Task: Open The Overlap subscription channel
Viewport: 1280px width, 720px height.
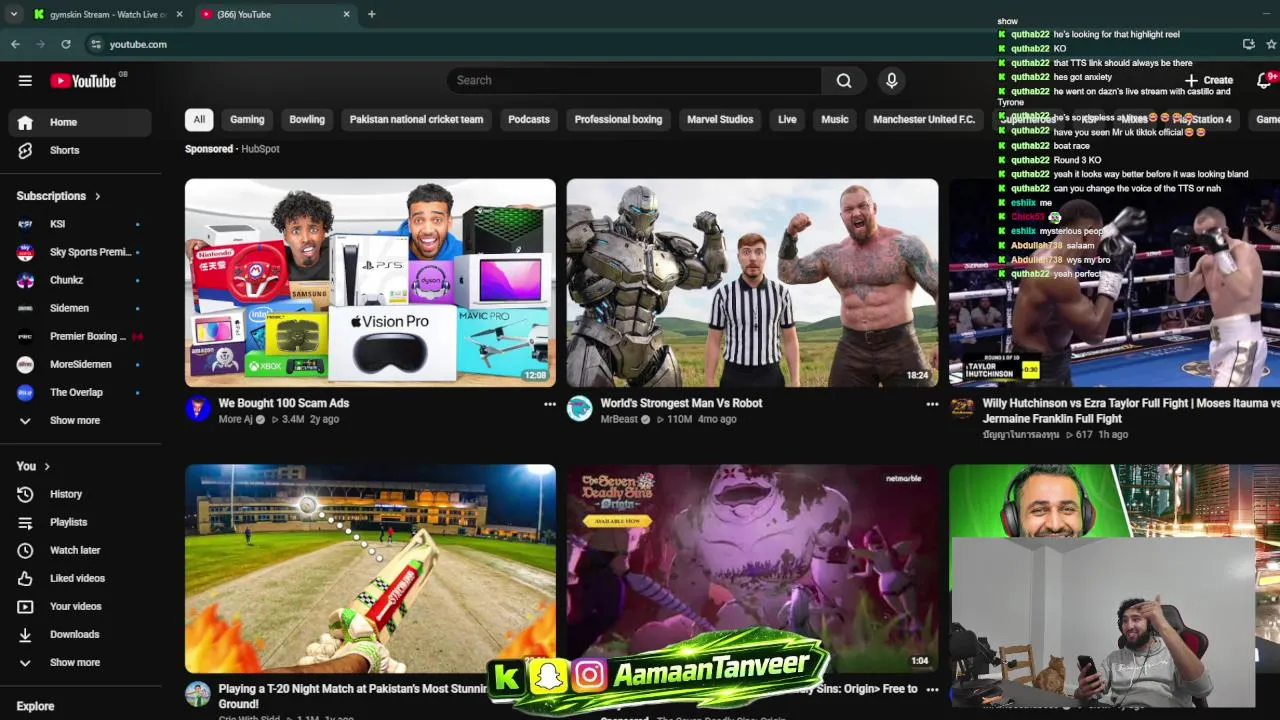Action: [80, 392]
